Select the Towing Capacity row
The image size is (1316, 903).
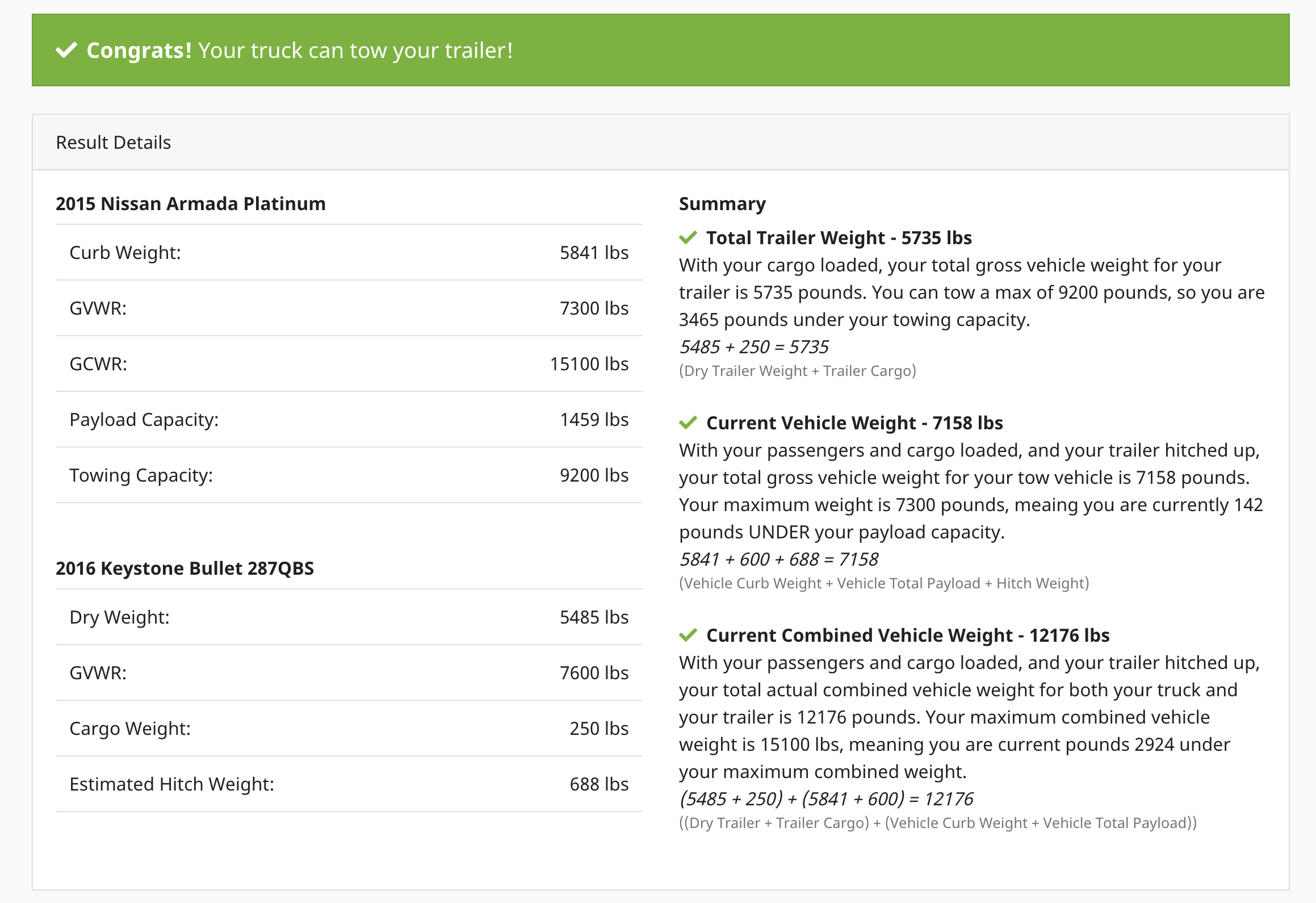point(349,475)
